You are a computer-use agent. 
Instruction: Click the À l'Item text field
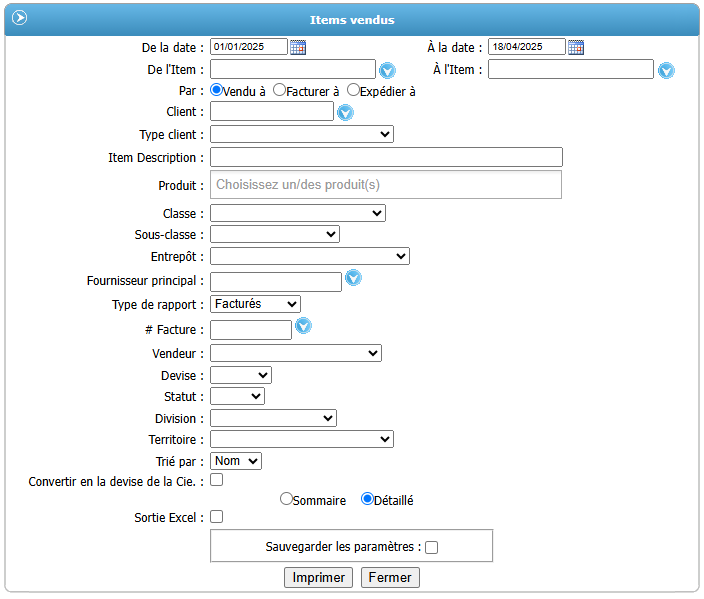tap(571, 69)
